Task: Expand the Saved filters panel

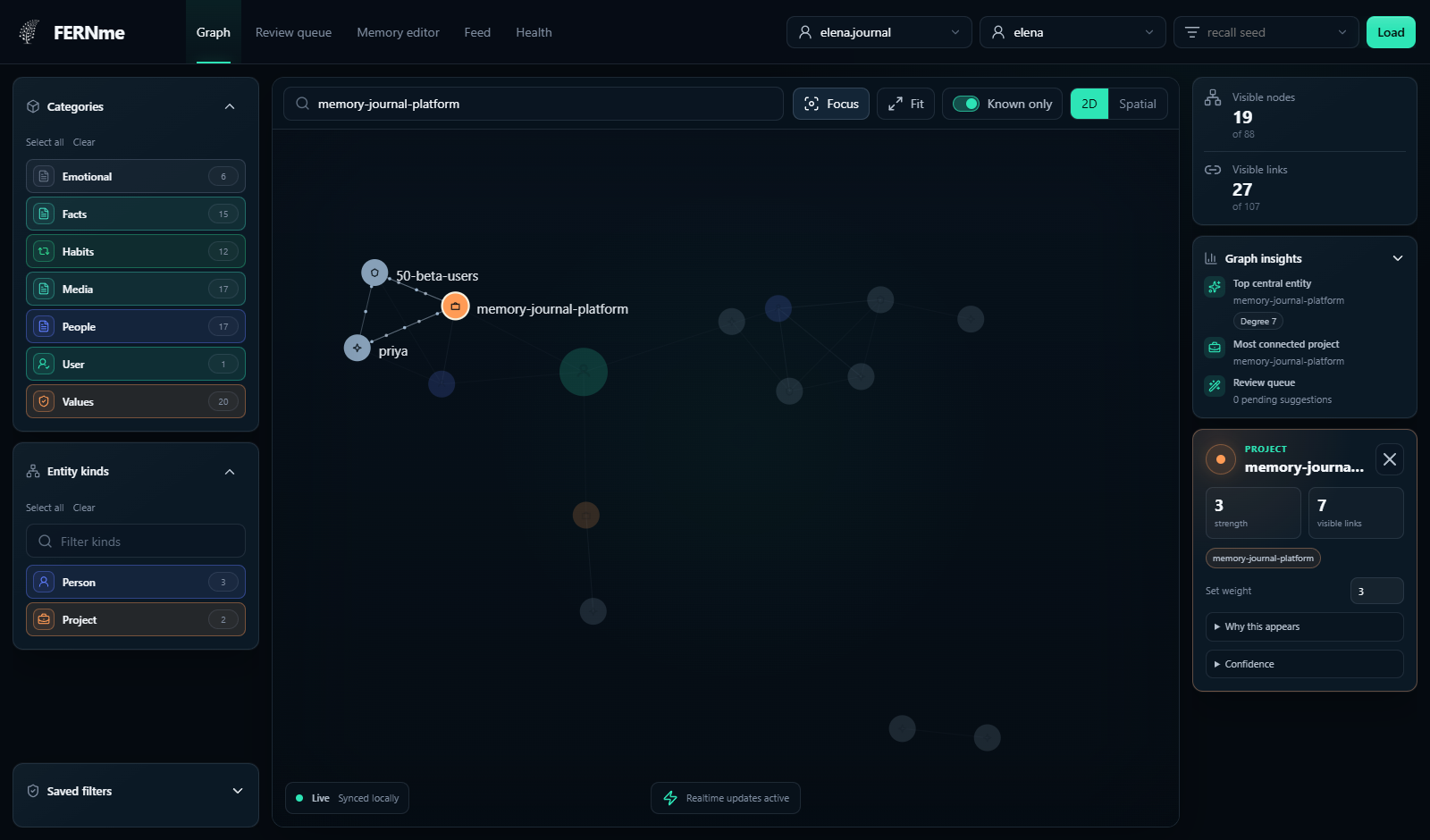Action: 238,791
